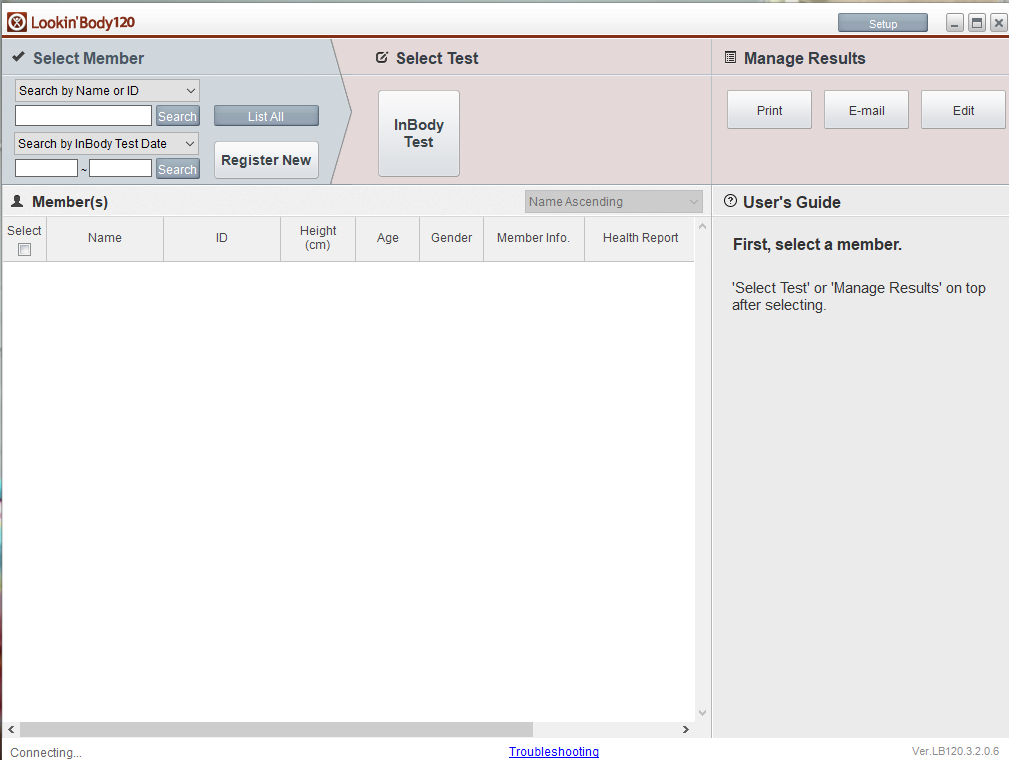The height and width of the screenshot is (760, 1009).
Task: Focus the end date input field
Action: pos(120,168)
